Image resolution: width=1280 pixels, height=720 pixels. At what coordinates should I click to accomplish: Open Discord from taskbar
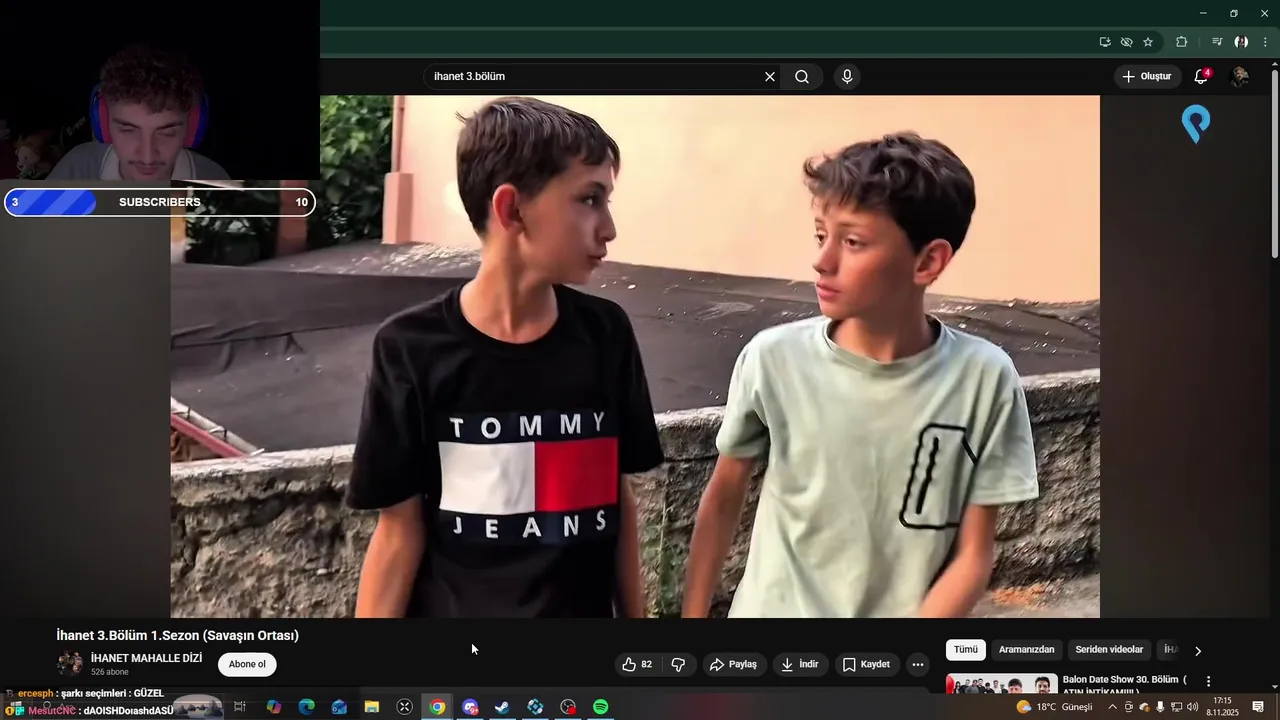(x=470, y=707)
